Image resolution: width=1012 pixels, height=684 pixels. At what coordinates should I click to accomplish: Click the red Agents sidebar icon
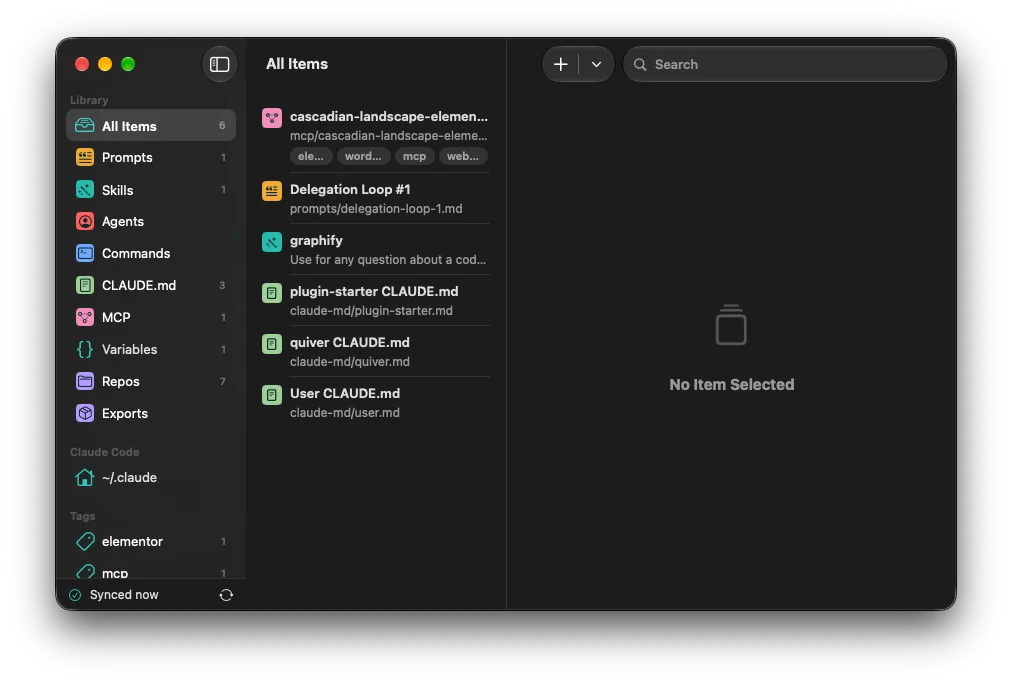point(85,221)
